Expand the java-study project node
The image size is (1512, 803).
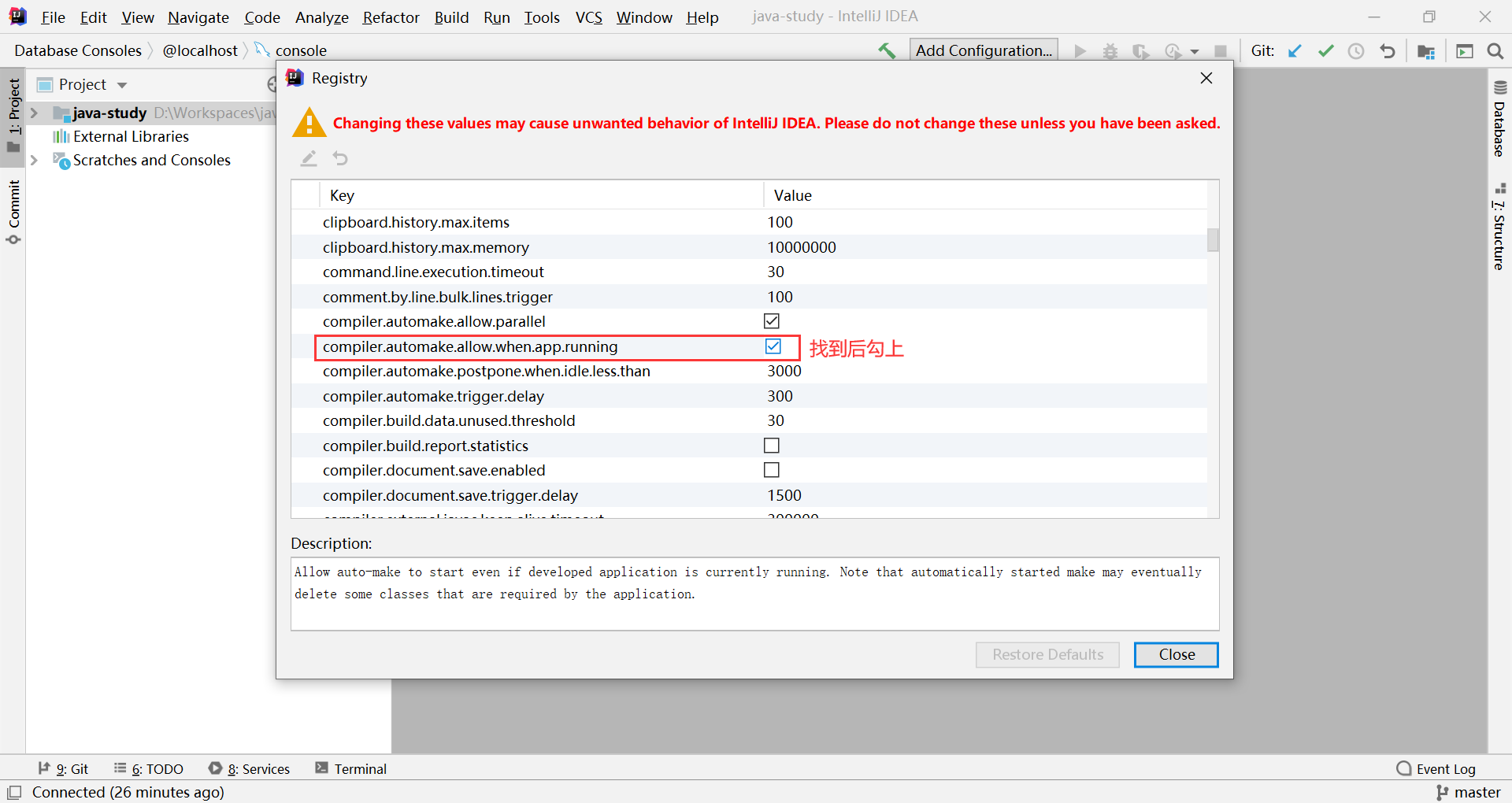tap(34, 113)
